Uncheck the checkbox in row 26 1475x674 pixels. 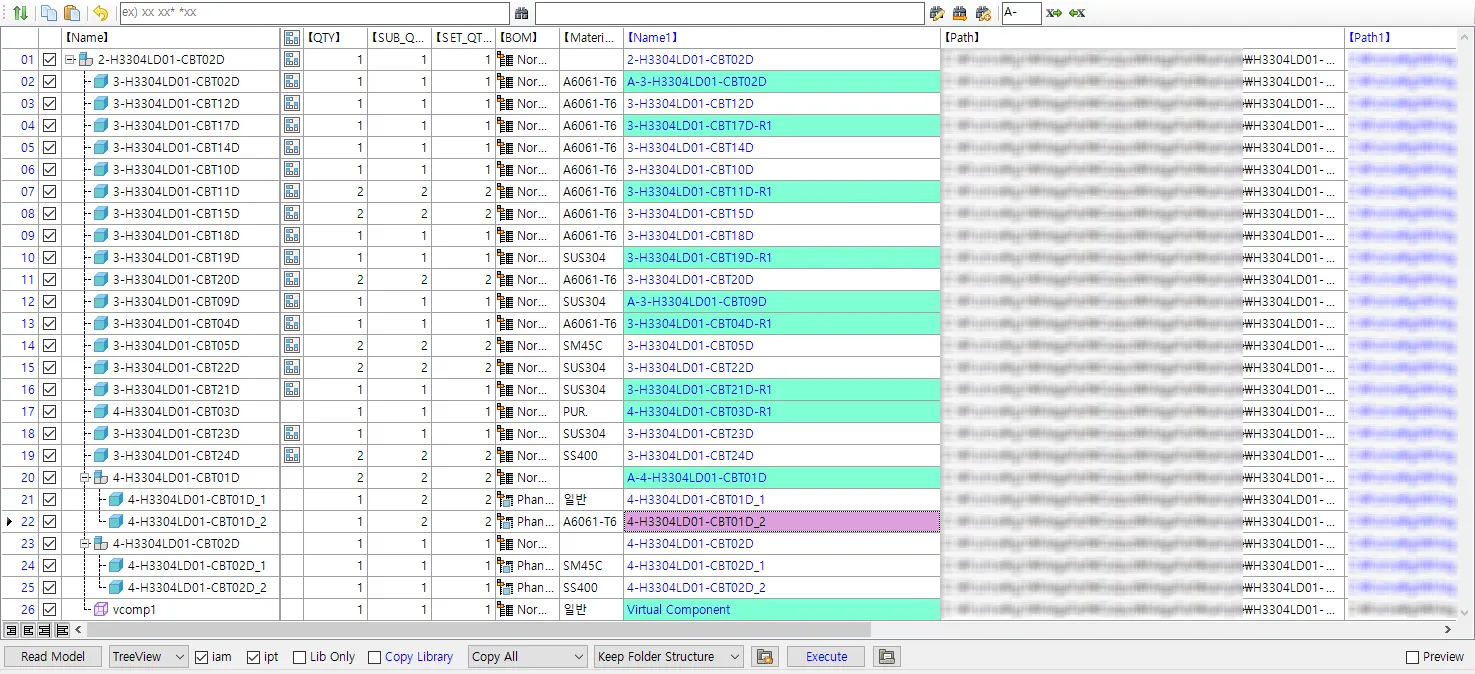(49, 610)
